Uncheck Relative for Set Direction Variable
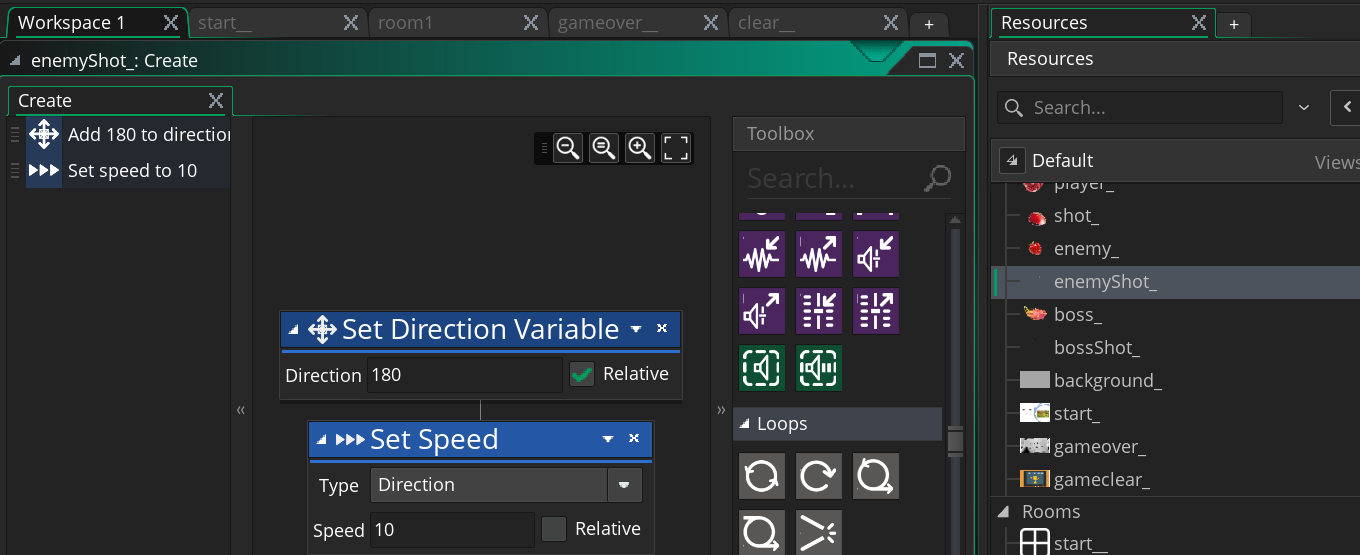The image size is (1360, 555). click(x=582, y=374)
